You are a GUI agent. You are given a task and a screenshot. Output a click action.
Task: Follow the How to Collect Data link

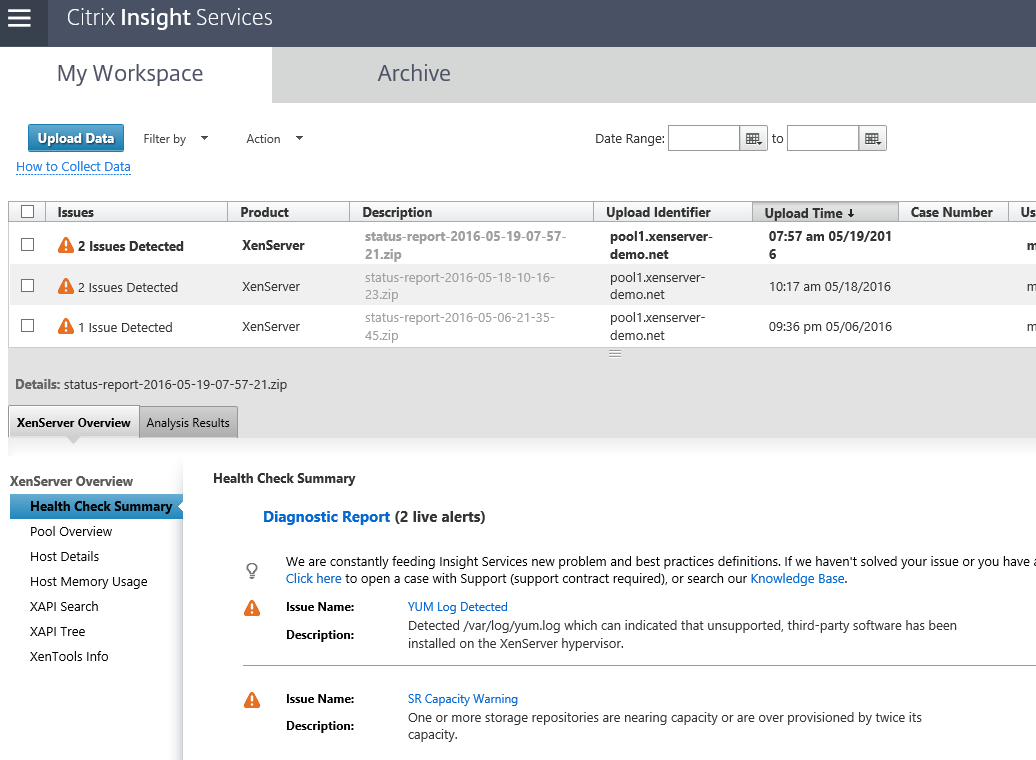point(73,167)
